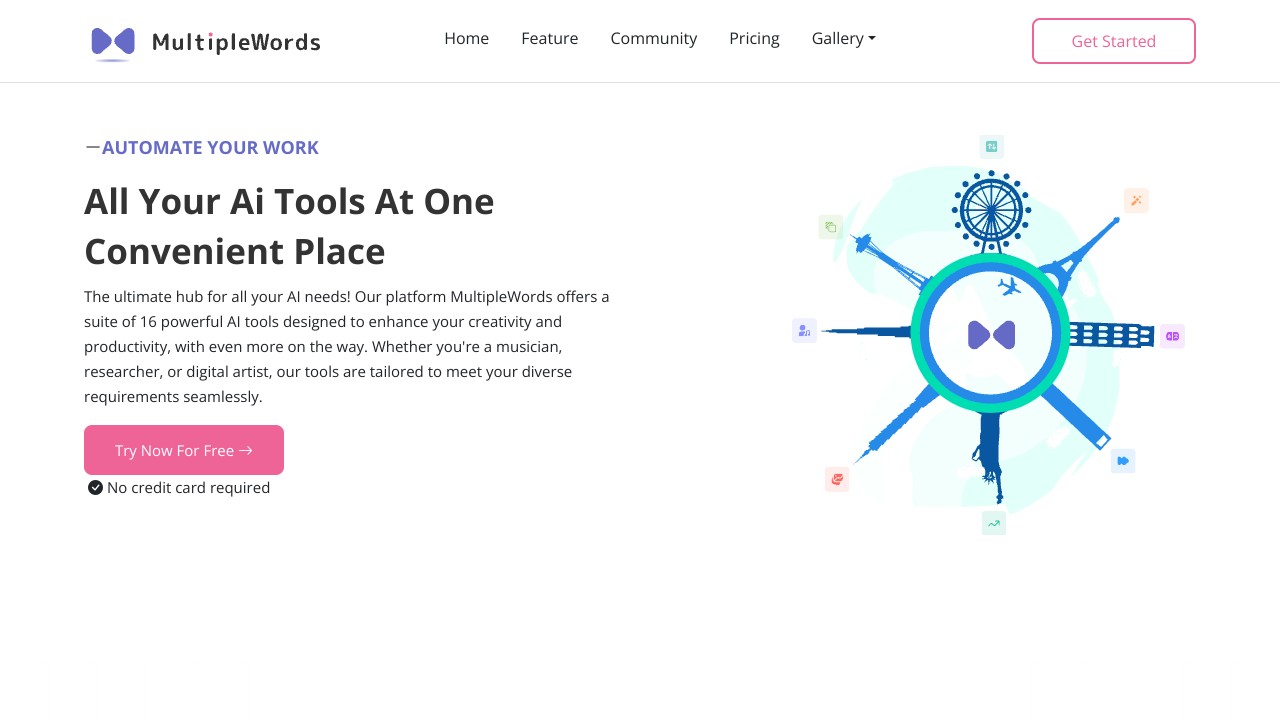Click Try Now For Free button
This screenshot has height=720, width=1280.
[184, 450]
